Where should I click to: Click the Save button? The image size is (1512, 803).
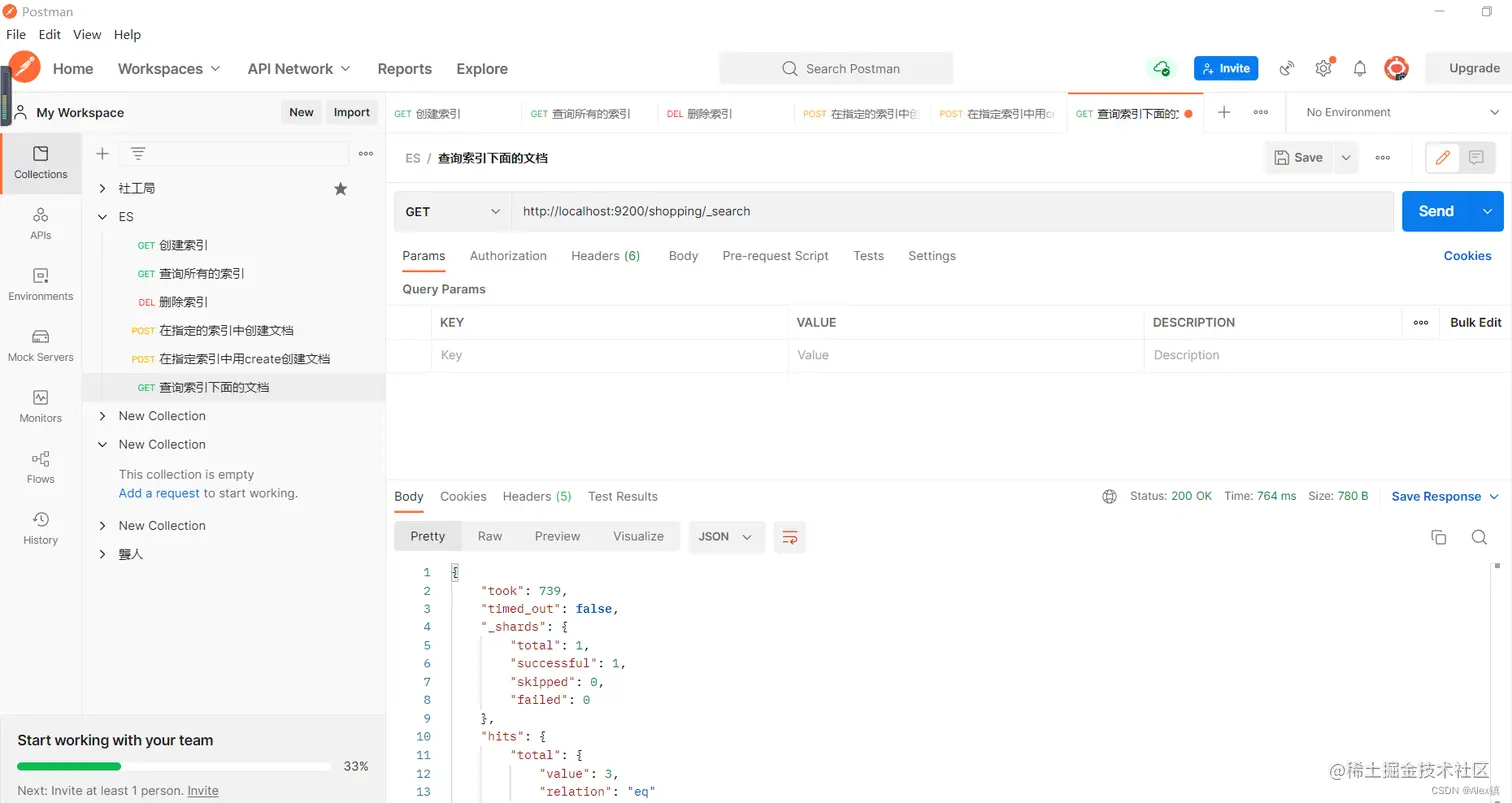(x=1298, y=157)
